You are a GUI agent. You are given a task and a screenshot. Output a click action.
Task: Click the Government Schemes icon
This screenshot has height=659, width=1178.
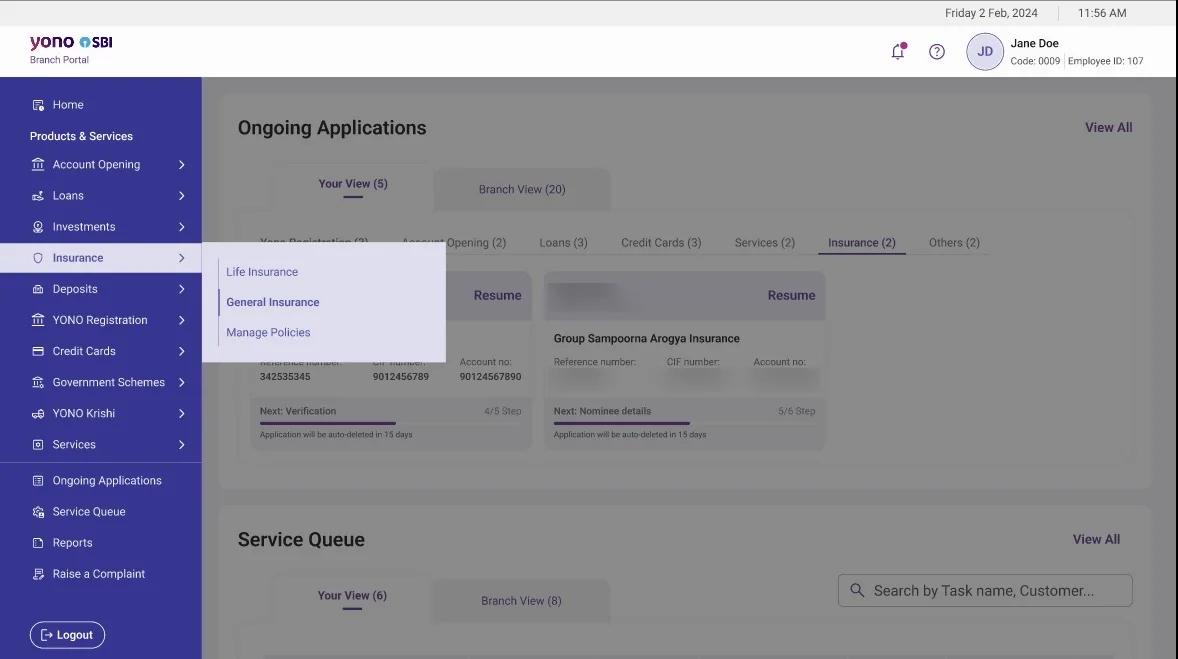(38, 382)
